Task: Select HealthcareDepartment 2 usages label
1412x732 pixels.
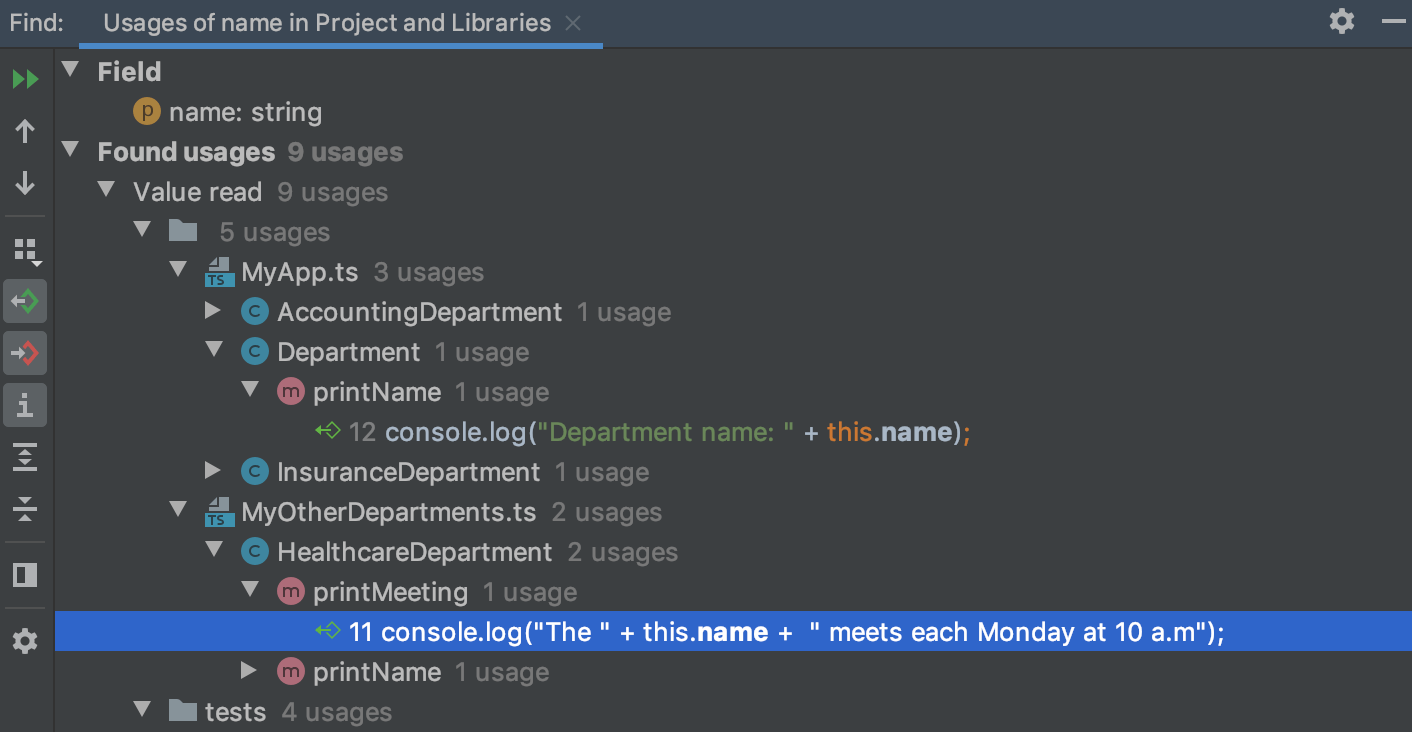Action: click(x=477, y=552)
